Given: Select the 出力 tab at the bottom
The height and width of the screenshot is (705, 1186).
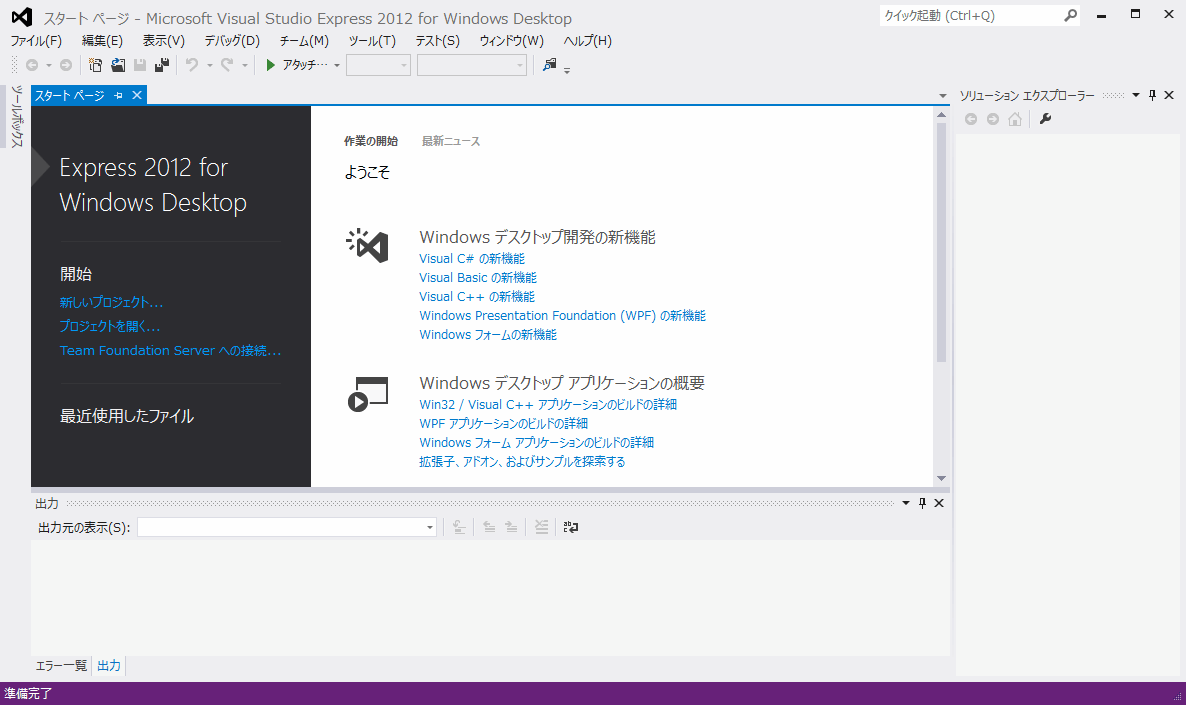Looking at the screenshot, I should click(109, 666).
